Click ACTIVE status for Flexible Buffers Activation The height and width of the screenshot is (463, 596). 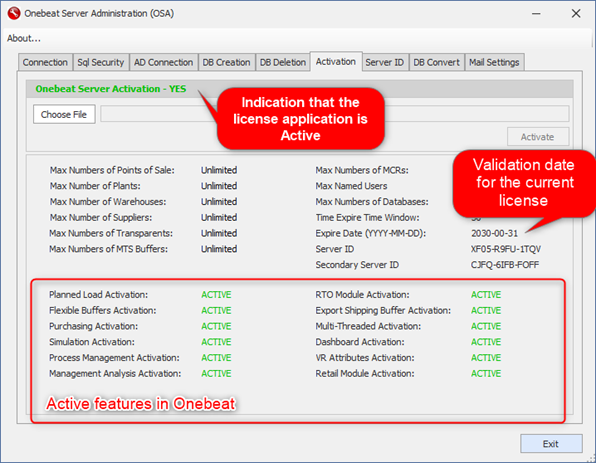[x=216, y=311]
